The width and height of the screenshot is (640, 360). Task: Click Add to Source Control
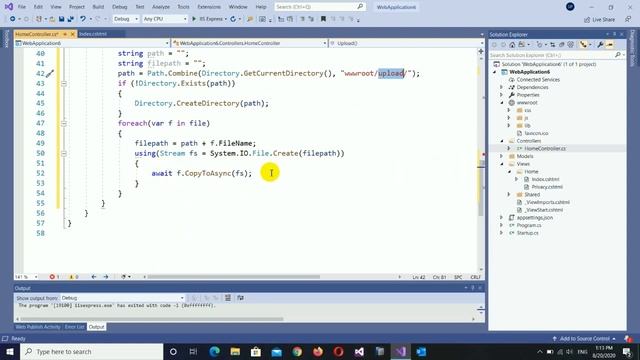[x=584, y=339]
